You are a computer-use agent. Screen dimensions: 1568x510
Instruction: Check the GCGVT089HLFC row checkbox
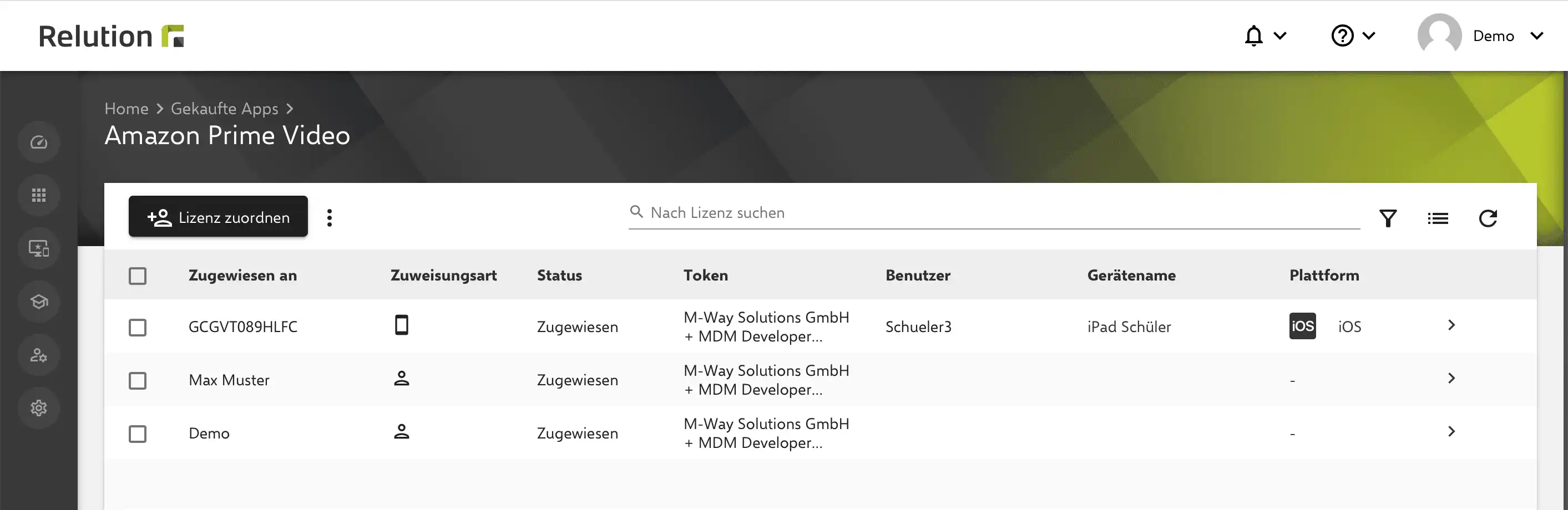(x=138, y=328)
